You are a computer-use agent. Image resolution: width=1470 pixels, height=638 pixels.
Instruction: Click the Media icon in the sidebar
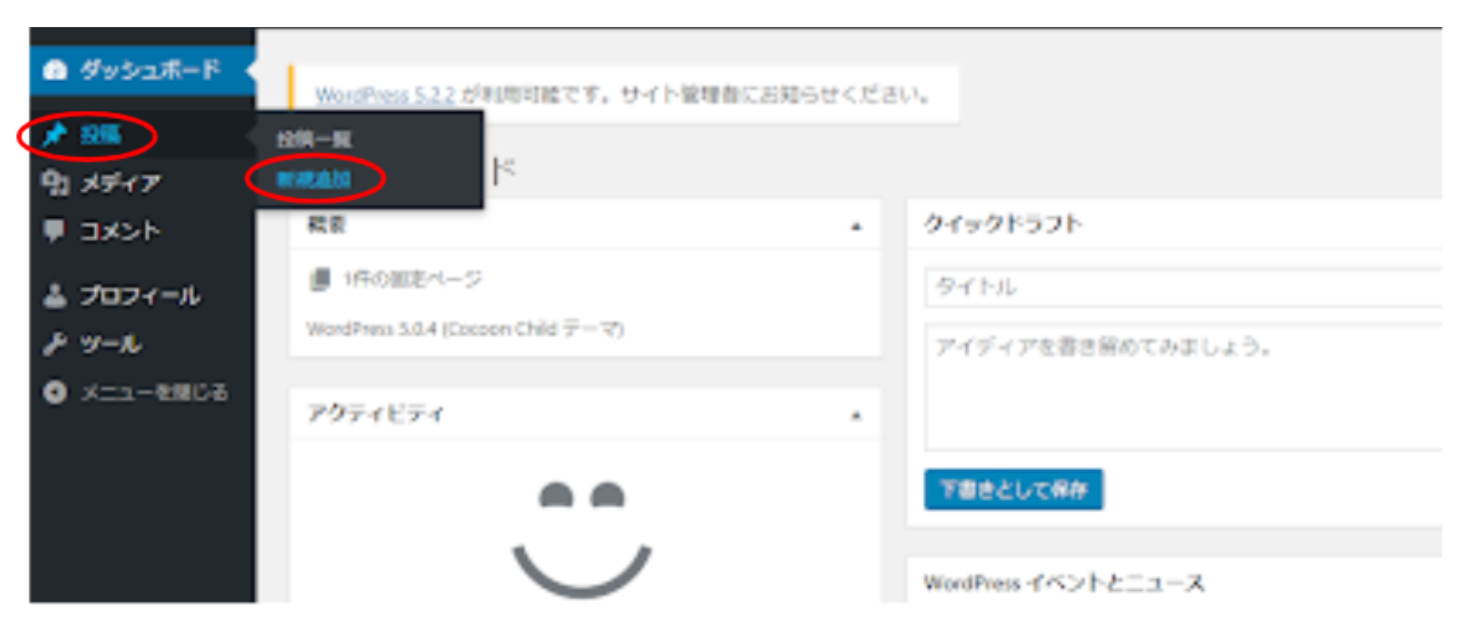(x=54, y=184)
